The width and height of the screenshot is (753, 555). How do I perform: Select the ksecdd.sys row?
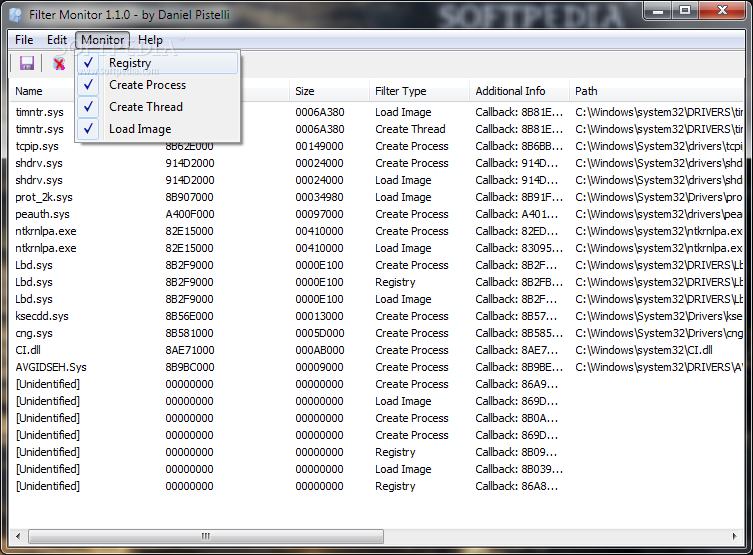coord(376,316)
